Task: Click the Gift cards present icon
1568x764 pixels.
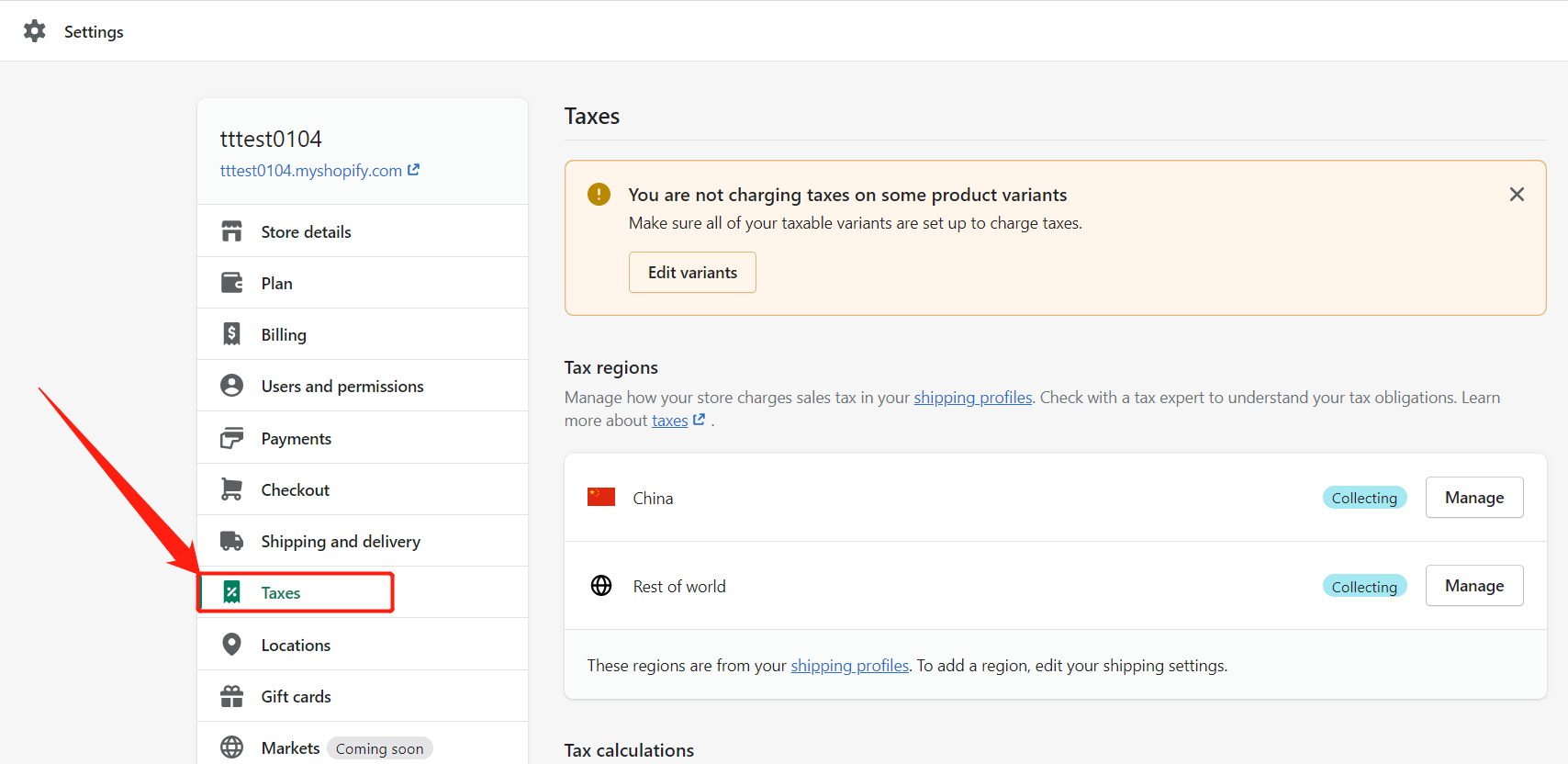Action: (x=232, y=696)
